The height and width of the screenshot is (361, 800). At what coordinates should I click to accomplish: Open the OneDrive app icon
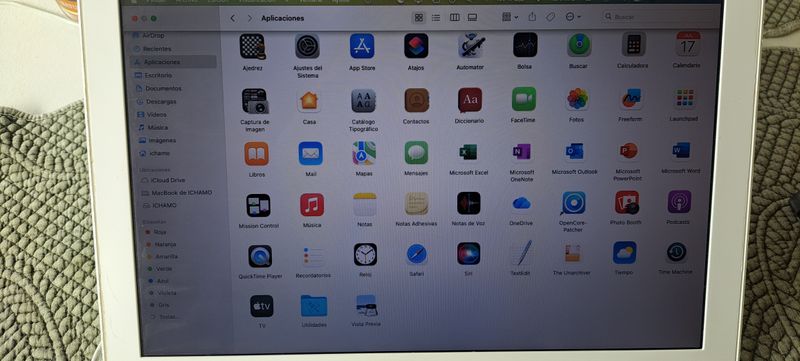coord(521,203)
